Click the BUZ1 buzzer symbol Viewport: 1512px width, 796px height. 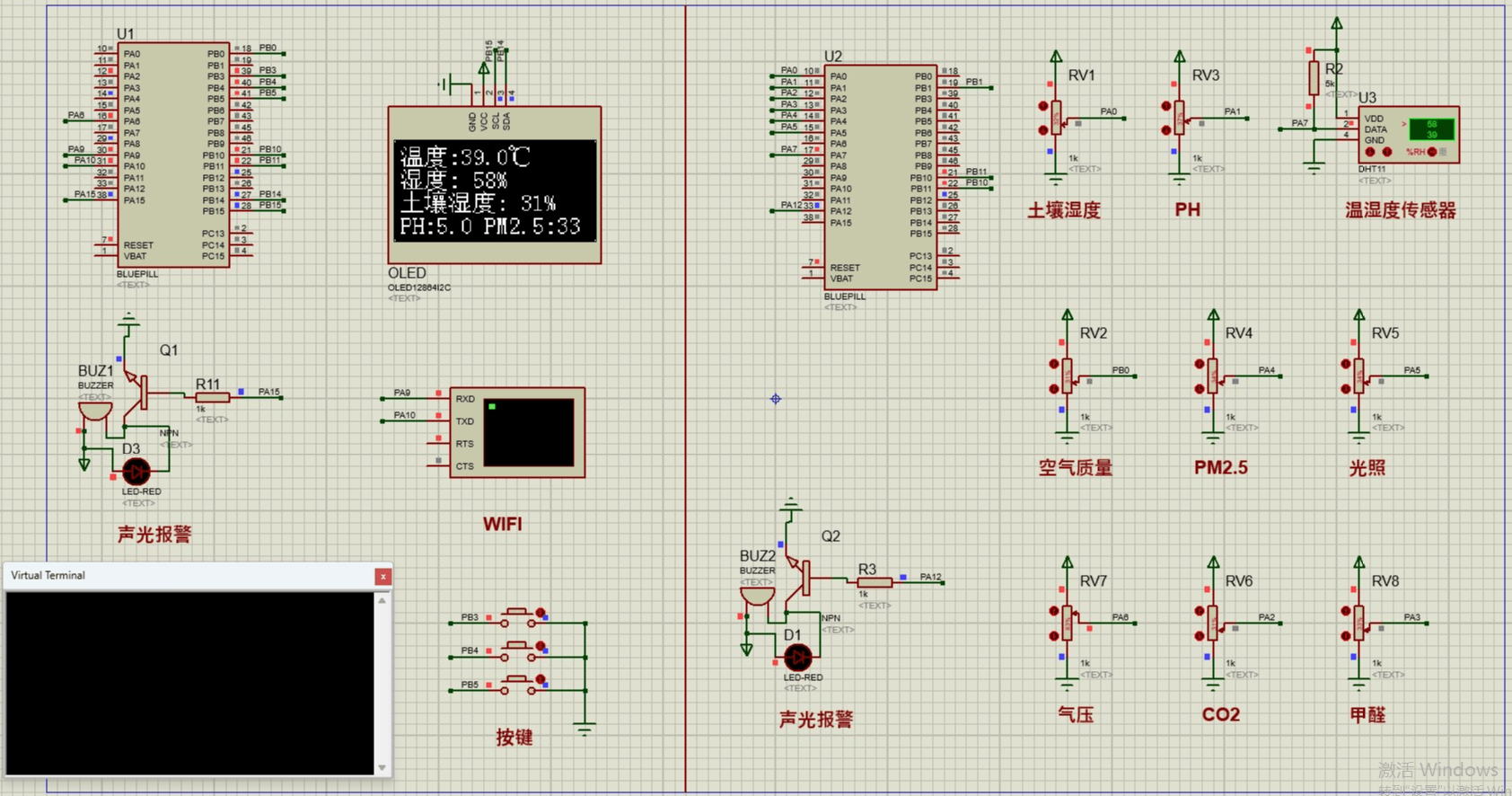95,411
